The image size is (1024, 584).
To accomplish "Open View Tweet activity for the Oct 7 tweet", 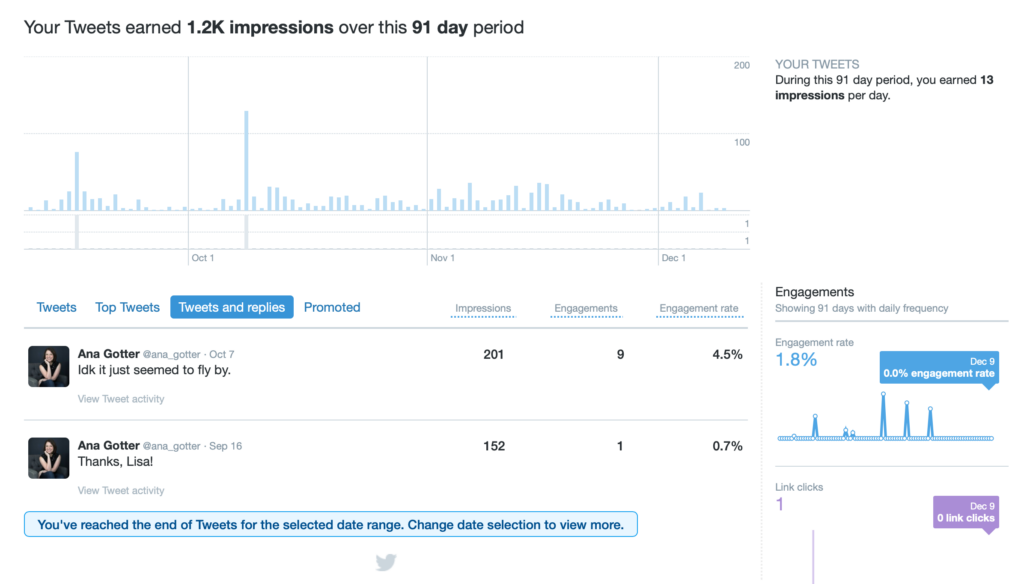I will (121, 398).
